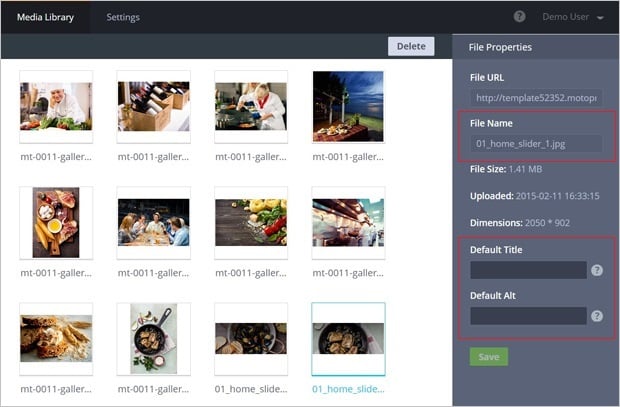Screen dimensions: 620x407
Task: Open the Settings tab
Action: click(x=123, y=17)
